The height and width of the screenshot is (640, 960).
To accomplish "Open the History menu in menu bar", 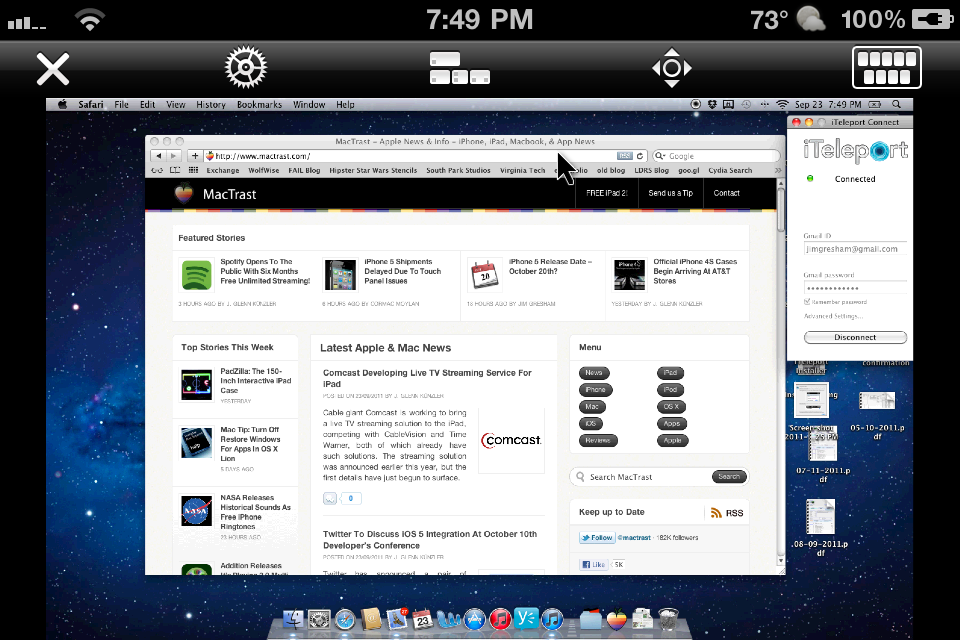I will click(x=210, y=105).
